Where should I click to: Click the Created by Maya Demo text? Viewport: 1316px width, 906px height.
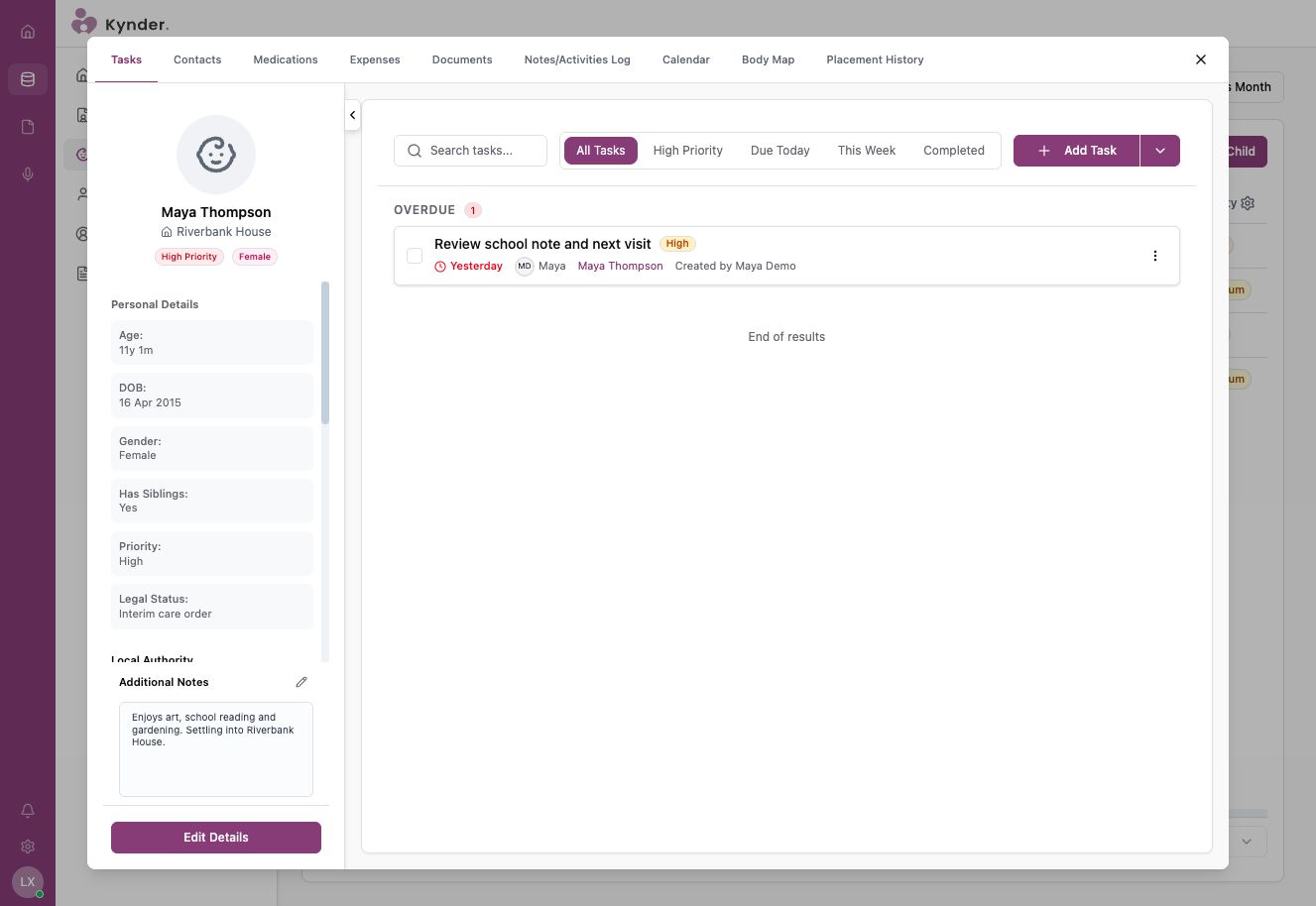[736, 266]
